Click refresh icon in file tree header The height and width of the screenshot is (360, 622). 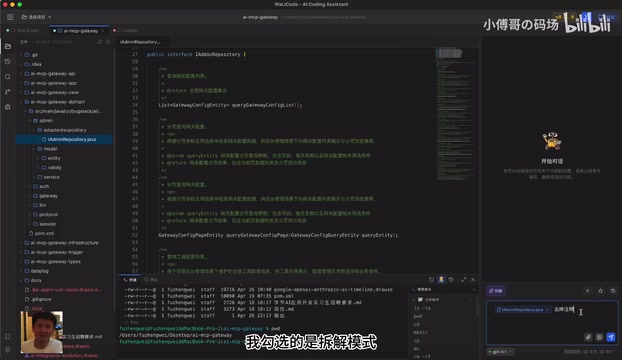click(x=100, y=42)
